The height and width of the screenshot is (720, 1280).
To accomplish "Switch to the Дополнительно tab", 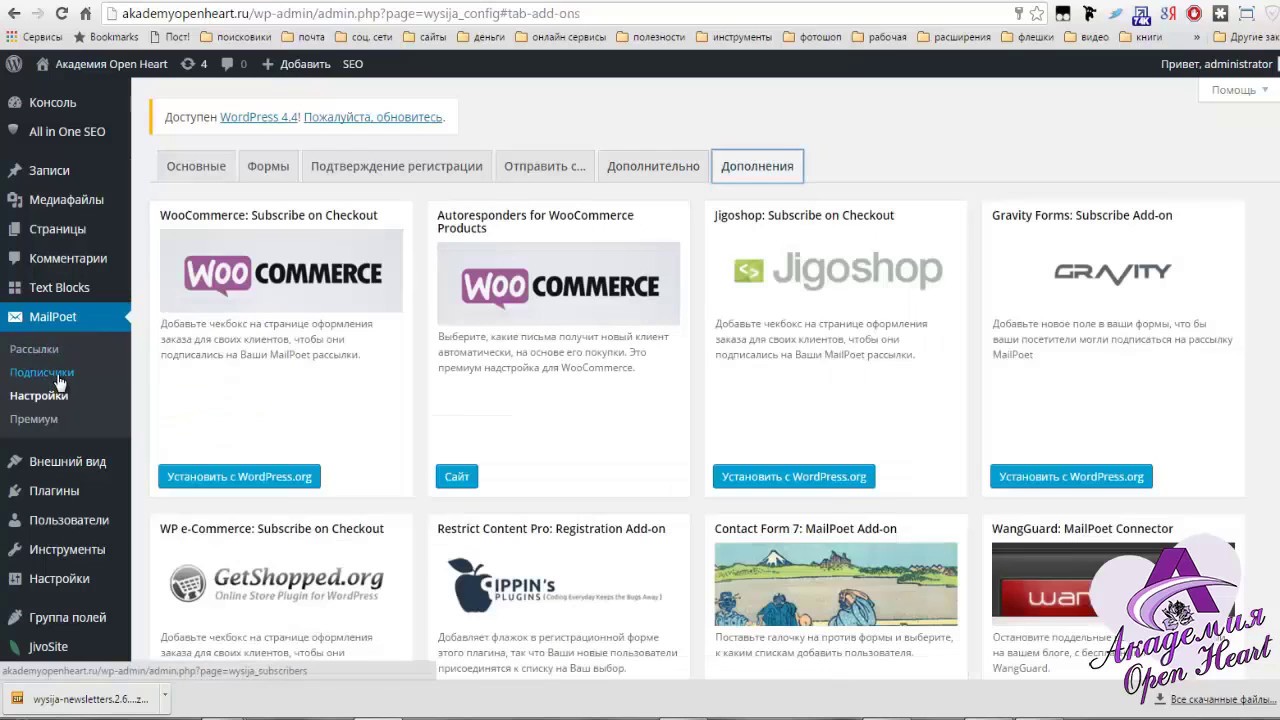I will coord(653,166).
